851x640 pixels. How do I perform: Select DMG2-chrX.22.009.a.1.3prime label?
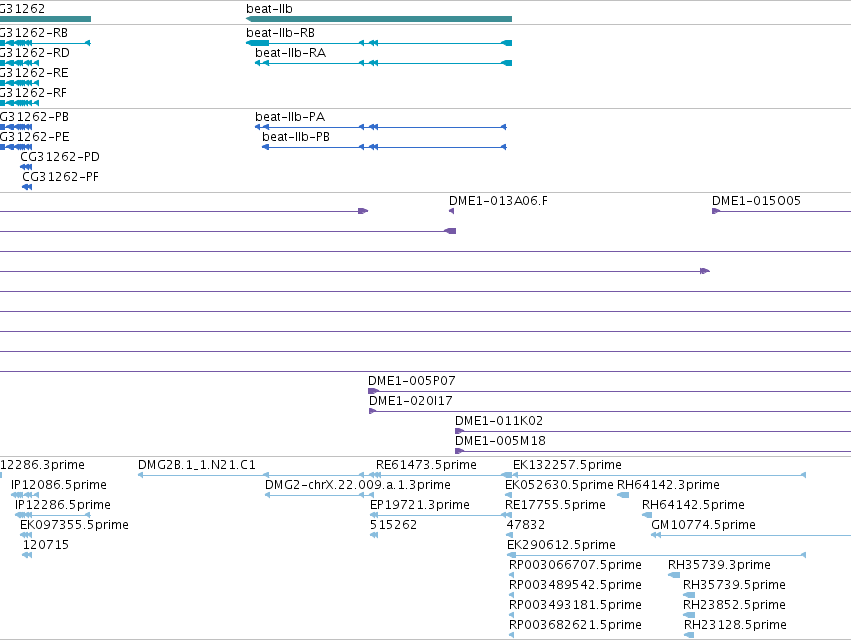tap(358, 485)
